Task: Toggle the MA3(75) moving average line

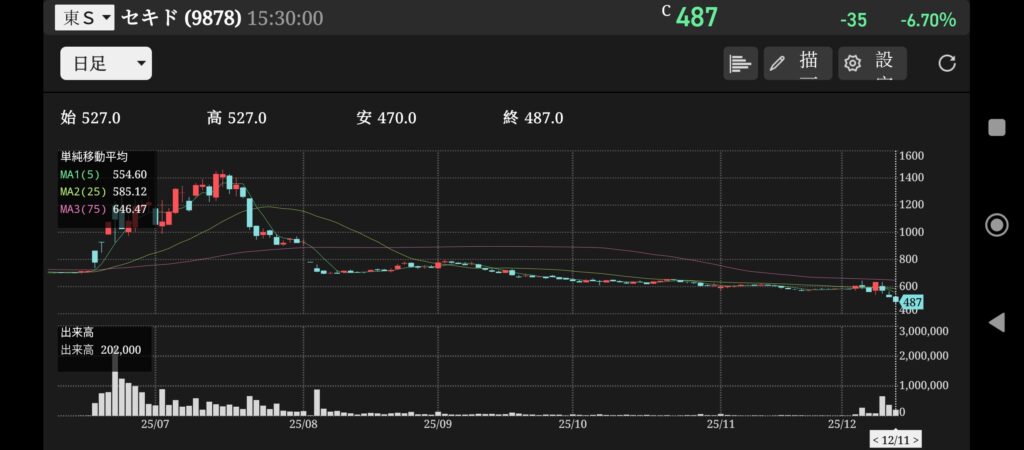Action: click(104, 208)
